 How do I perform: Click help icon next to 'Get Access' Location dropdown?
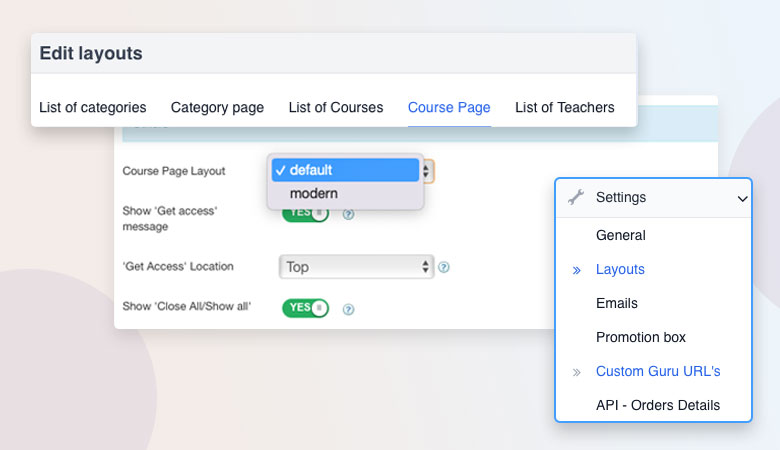click(x=444, y=267)
